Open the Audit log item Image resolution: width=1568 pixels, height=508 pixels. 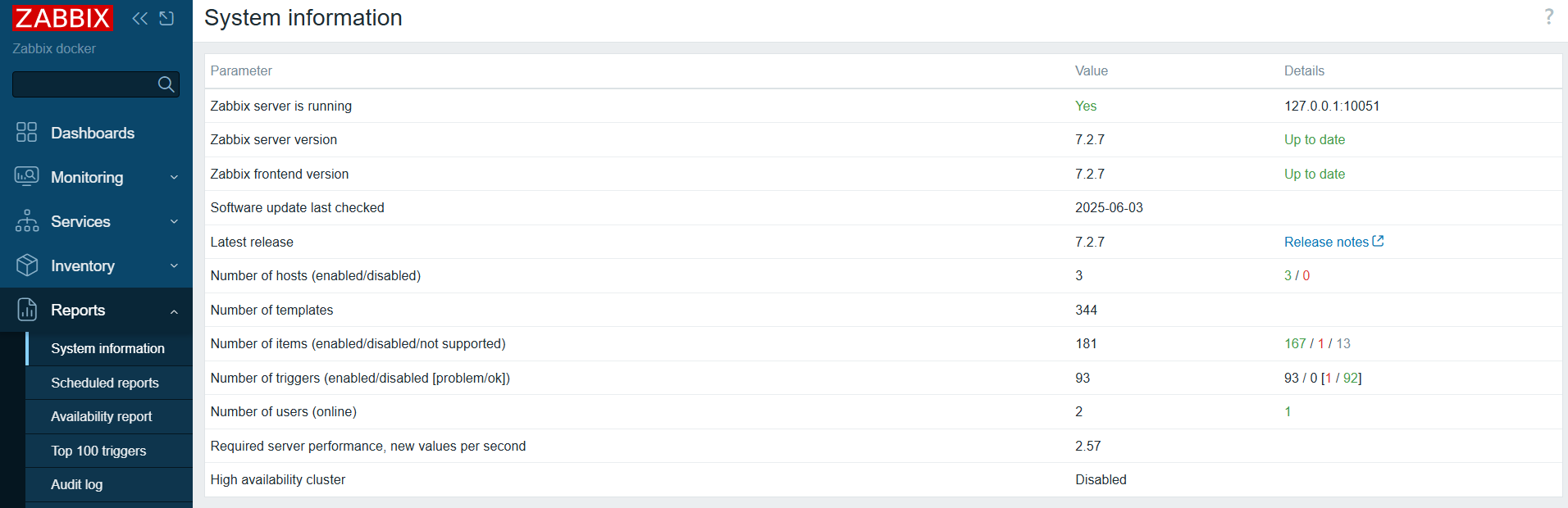click(x=77, y=485)
